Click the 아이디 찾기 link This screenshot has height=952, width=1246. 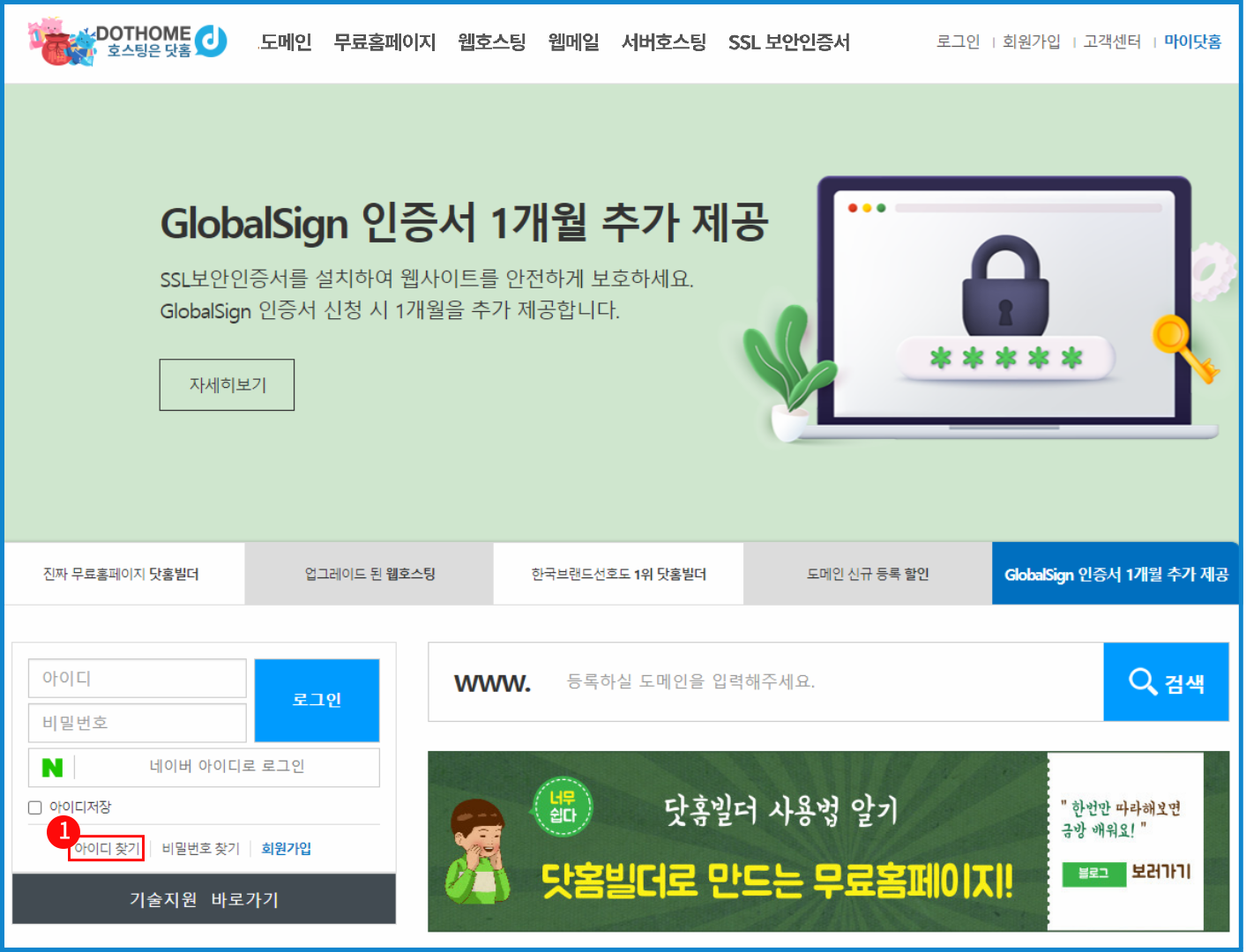107,849
